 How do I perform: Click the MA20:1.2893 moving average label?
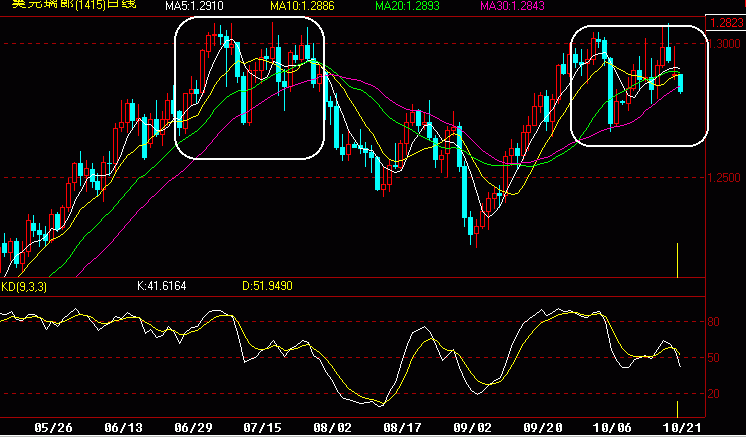(x=407, y=6)
